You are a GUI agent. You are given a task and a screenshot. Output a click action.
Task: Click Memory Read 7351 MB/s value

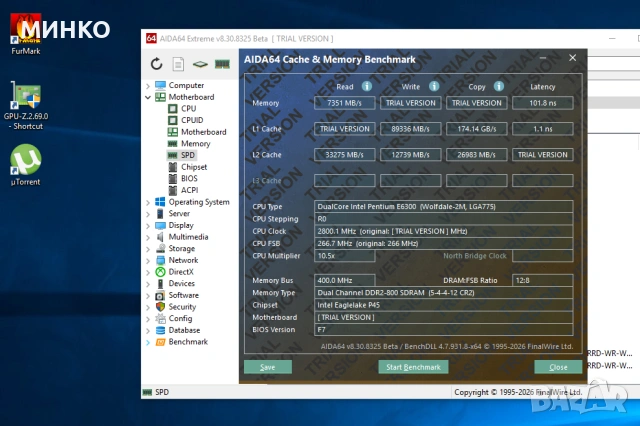point(344,103)
